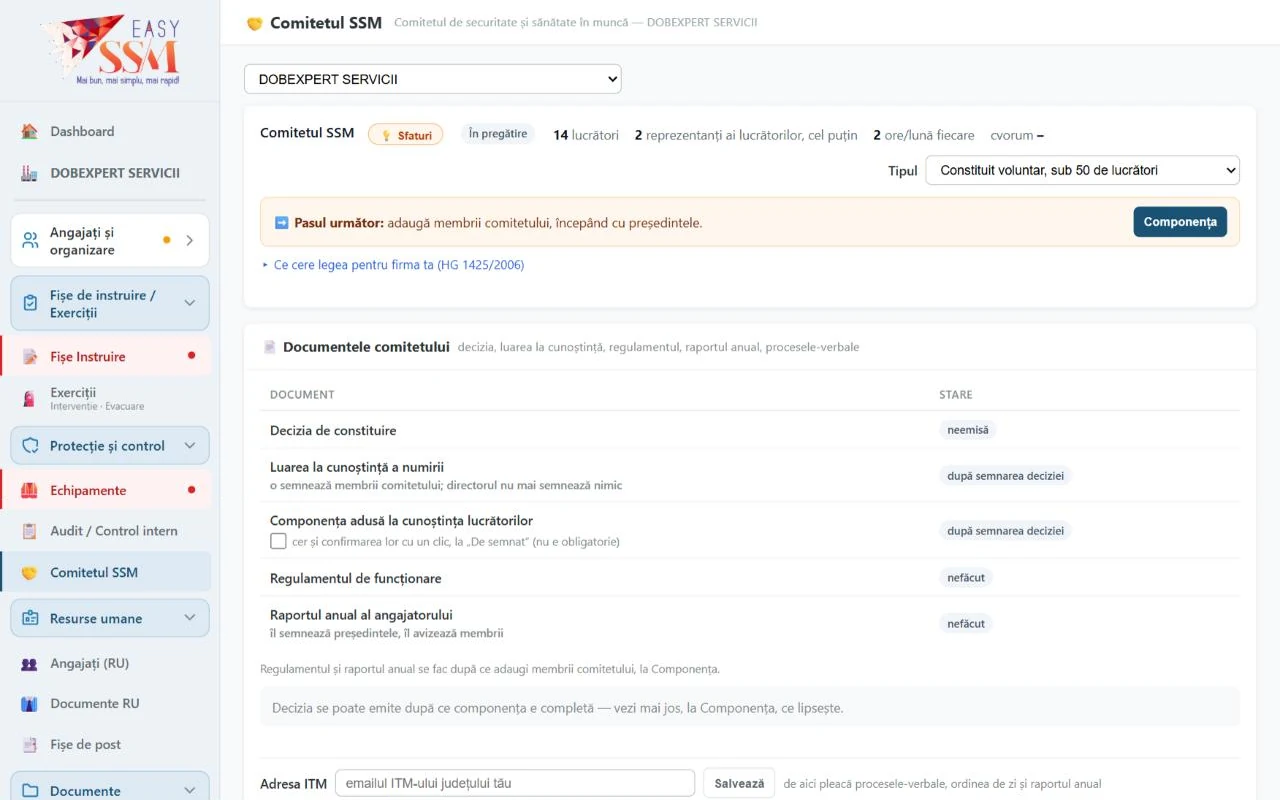The width and height of the screenshot is (1280, 800).
Task: Click the folder icon on Documente
Action: point(30,791)
